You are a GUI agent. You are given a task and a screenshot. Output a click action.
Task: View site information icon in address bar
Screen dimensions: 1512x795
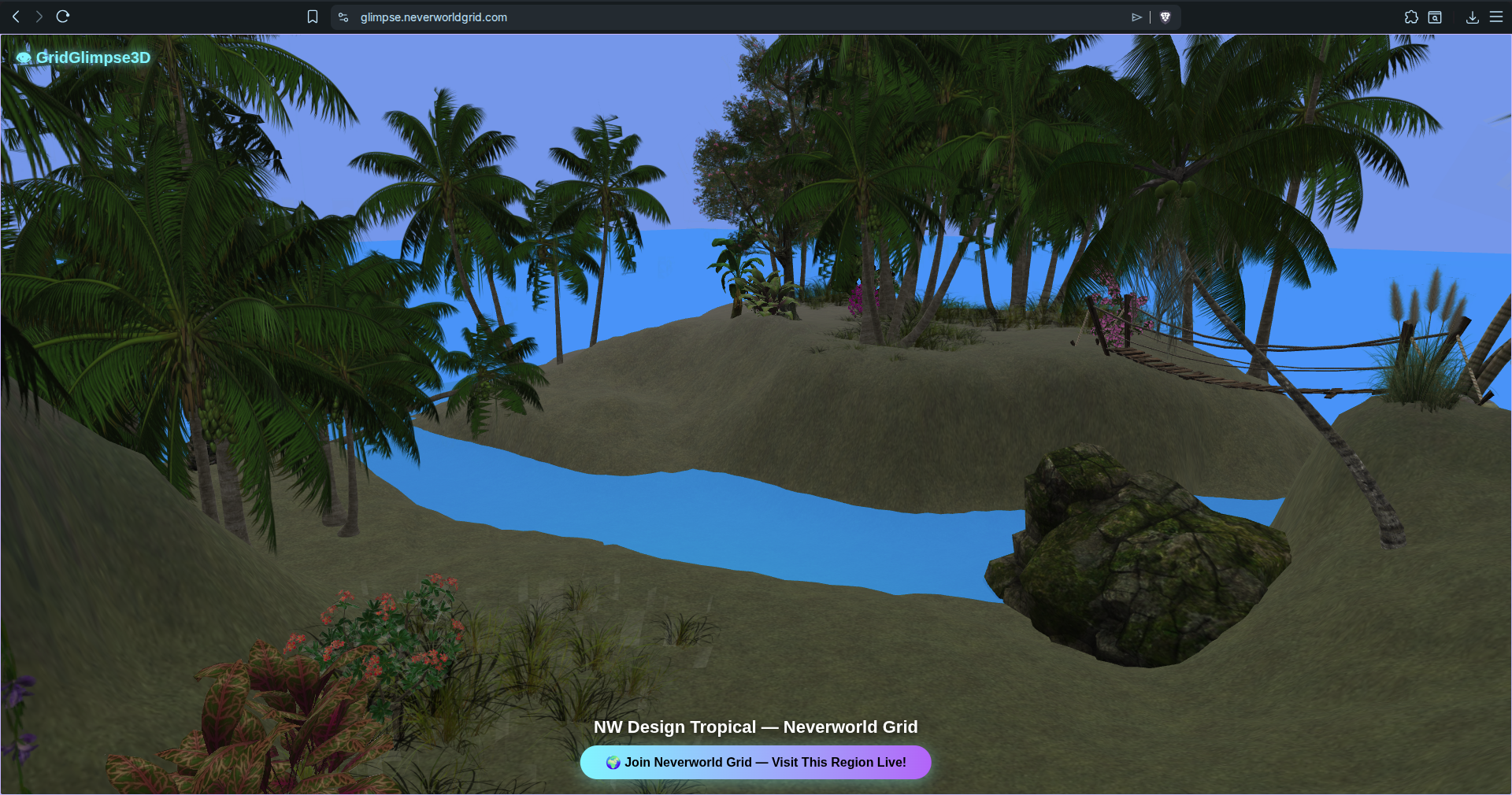[x=343, y=17]
